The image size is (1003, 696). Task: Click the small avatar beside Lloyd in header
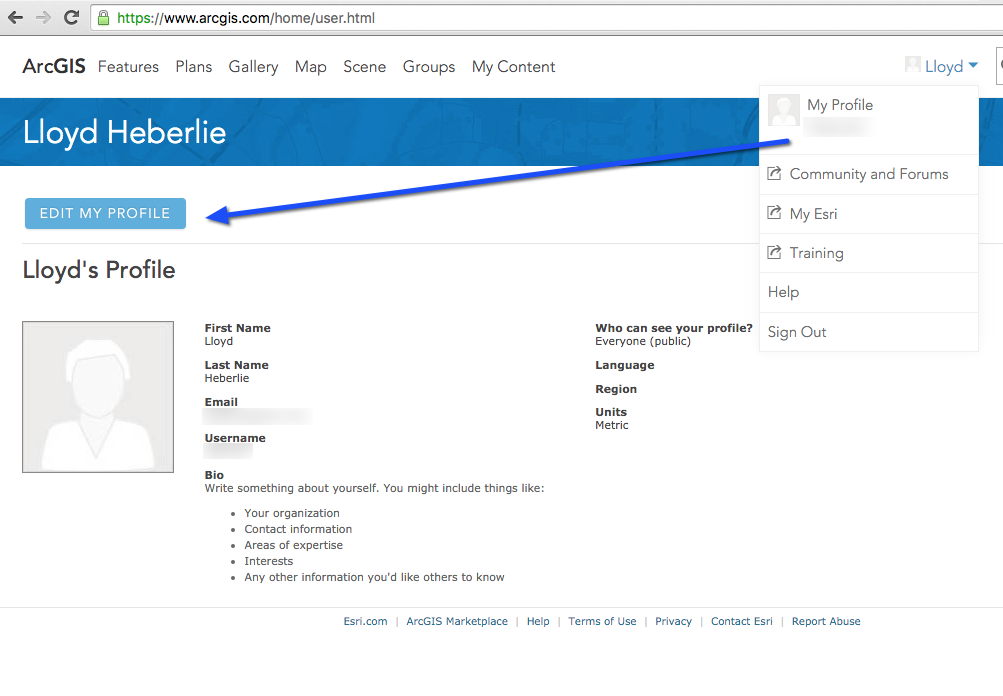[913, 65]
